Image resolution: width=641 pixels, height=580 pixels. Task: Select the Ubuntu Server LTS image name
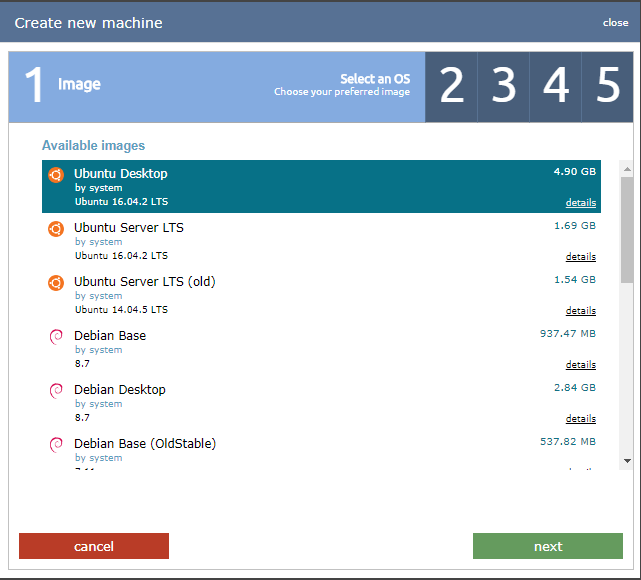tap(129, 228)
